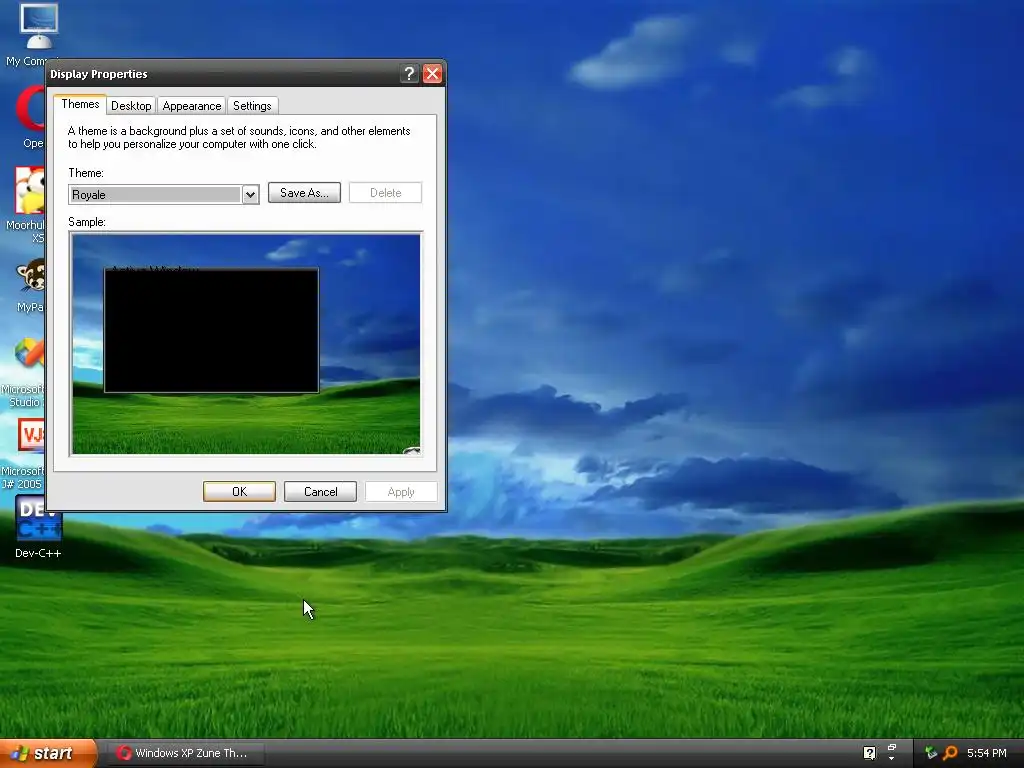Switch to the Appearance tab

192,106
